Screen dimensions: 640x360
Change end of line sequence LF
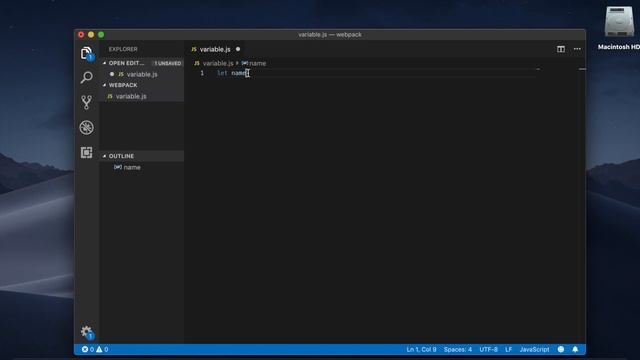point(508,349)
